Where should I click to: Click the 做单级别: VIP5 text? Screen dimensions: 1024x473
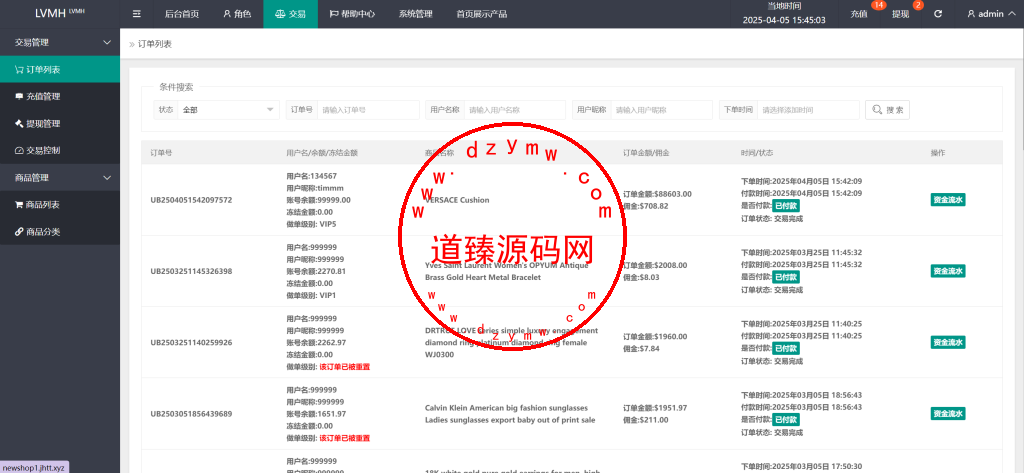click(x=312, y=224)
